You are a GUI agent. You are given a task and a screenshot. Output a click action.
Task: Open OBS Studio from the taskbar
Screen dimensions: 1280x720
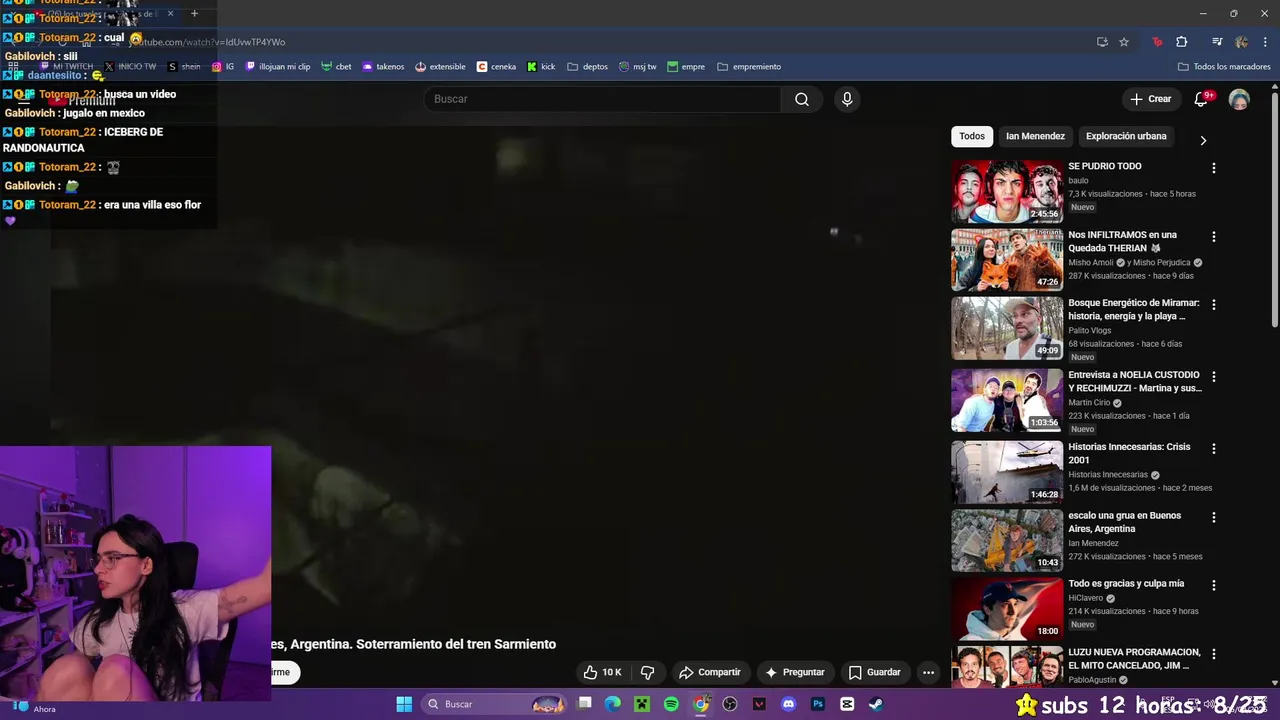point(730,704)
